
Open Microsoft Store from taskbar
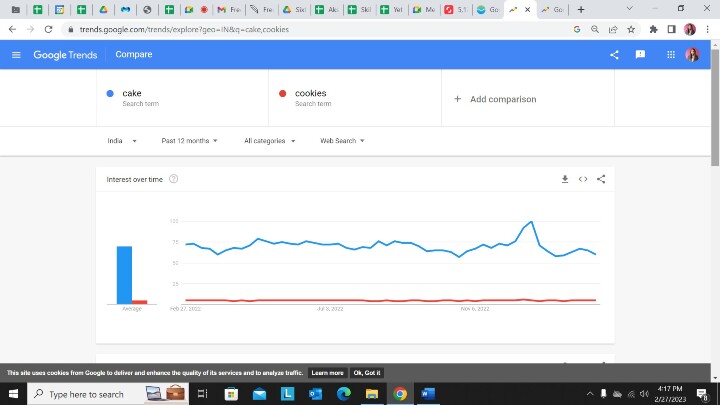pyautogui.click(x=231, y=394)
